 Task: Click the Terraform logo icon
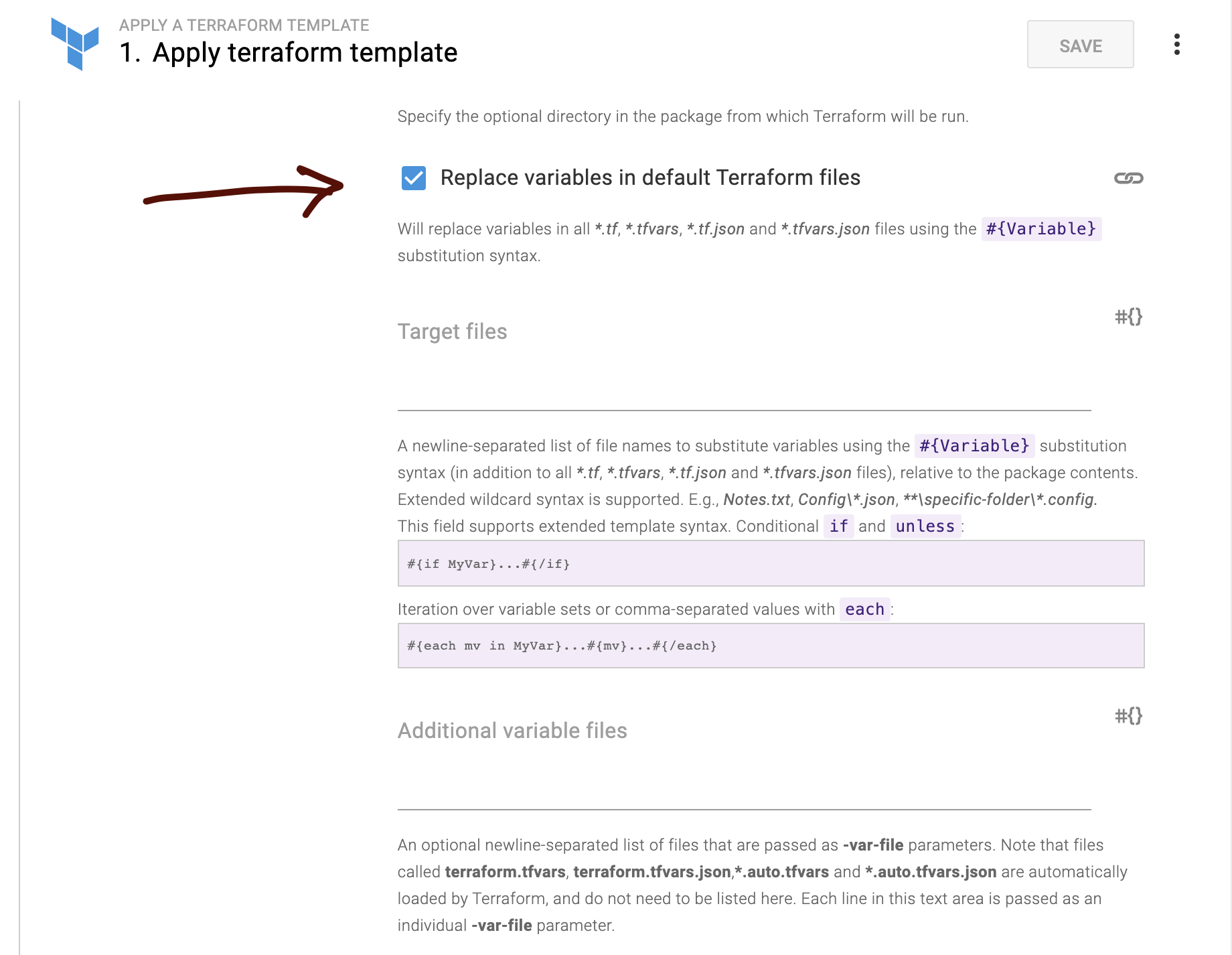[75, 44]
